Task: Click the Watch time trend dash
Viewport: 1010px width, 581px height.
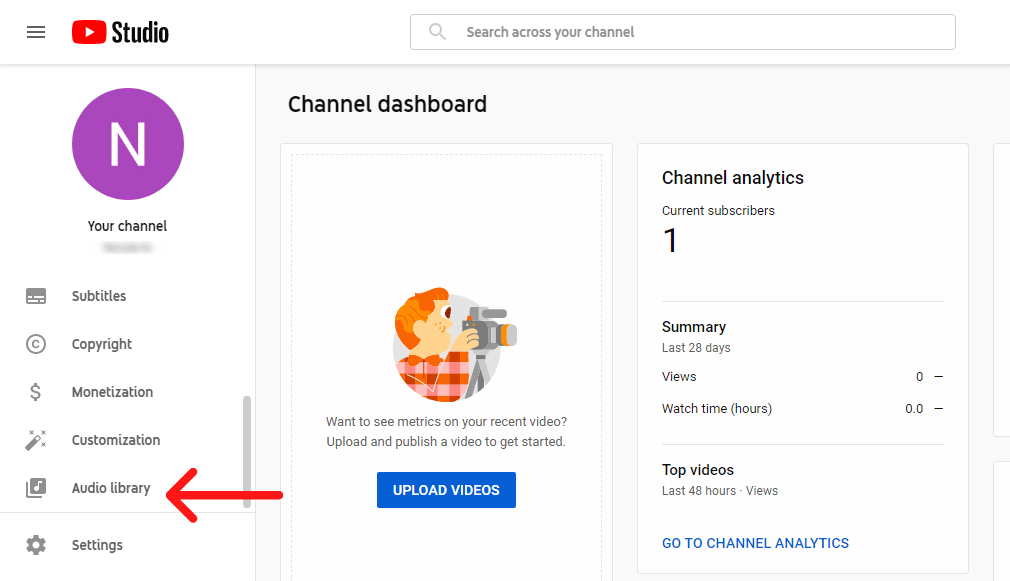Action: (937, 409)
